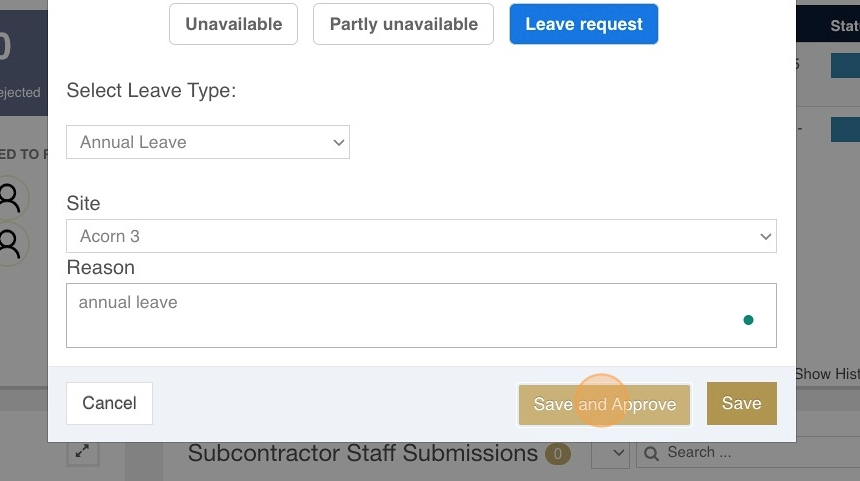This screenshot has height=481, width=860.
Task: Click the green dot in Reason field
Action: [x=748, y=320]
